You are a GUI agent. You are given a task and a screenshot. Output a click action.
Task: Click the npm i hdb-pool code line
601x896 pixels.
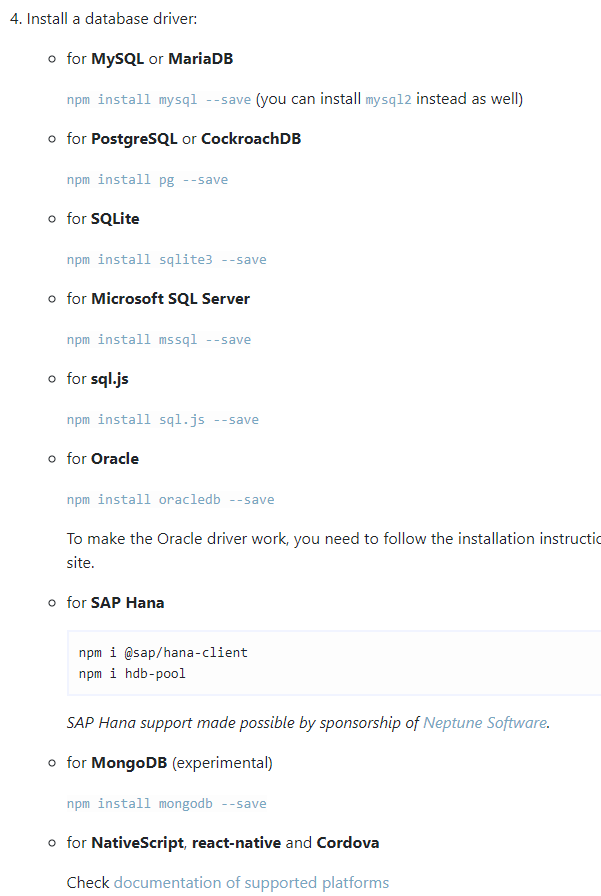[x=132, y=673]
